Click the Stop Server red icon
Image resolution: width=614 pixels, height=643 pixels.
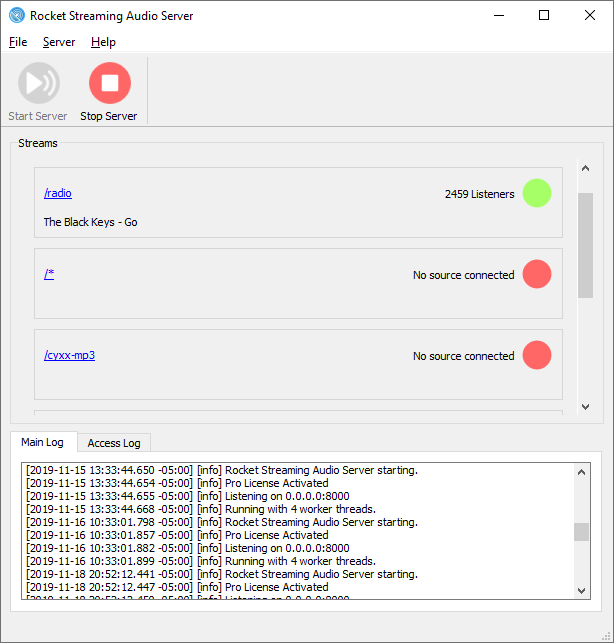click(x=110, y=83)
